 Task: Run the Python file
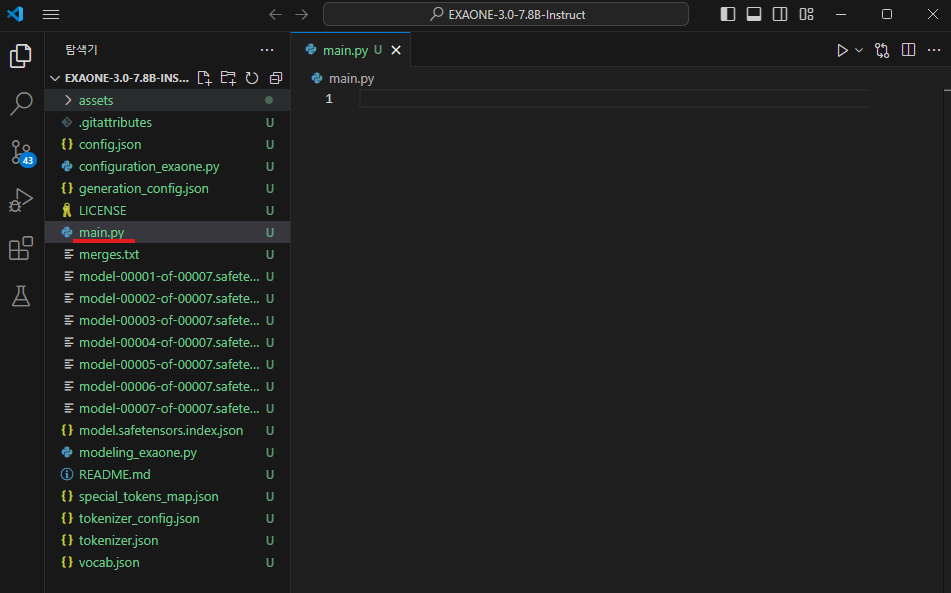[842, 50]
